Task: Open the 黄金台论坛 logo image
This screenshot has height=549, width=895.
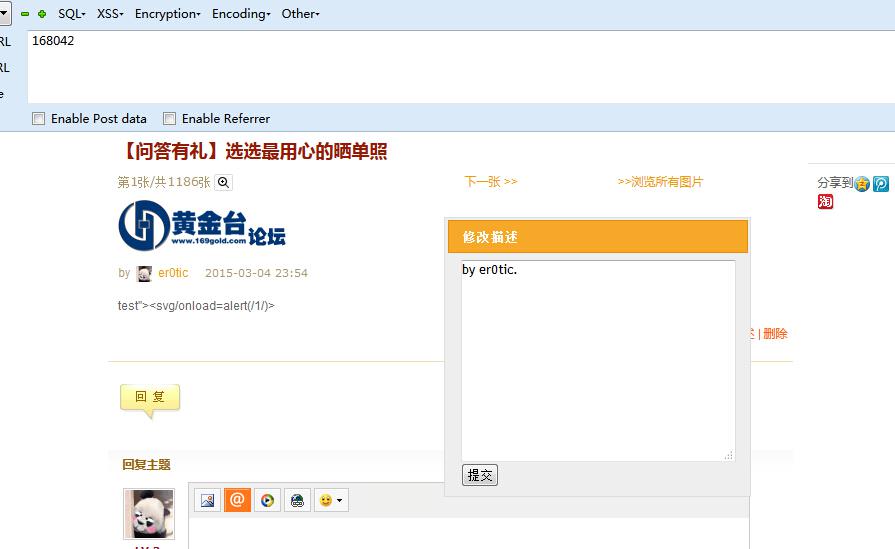Action: pyautogui.click(x=202, y=225)
